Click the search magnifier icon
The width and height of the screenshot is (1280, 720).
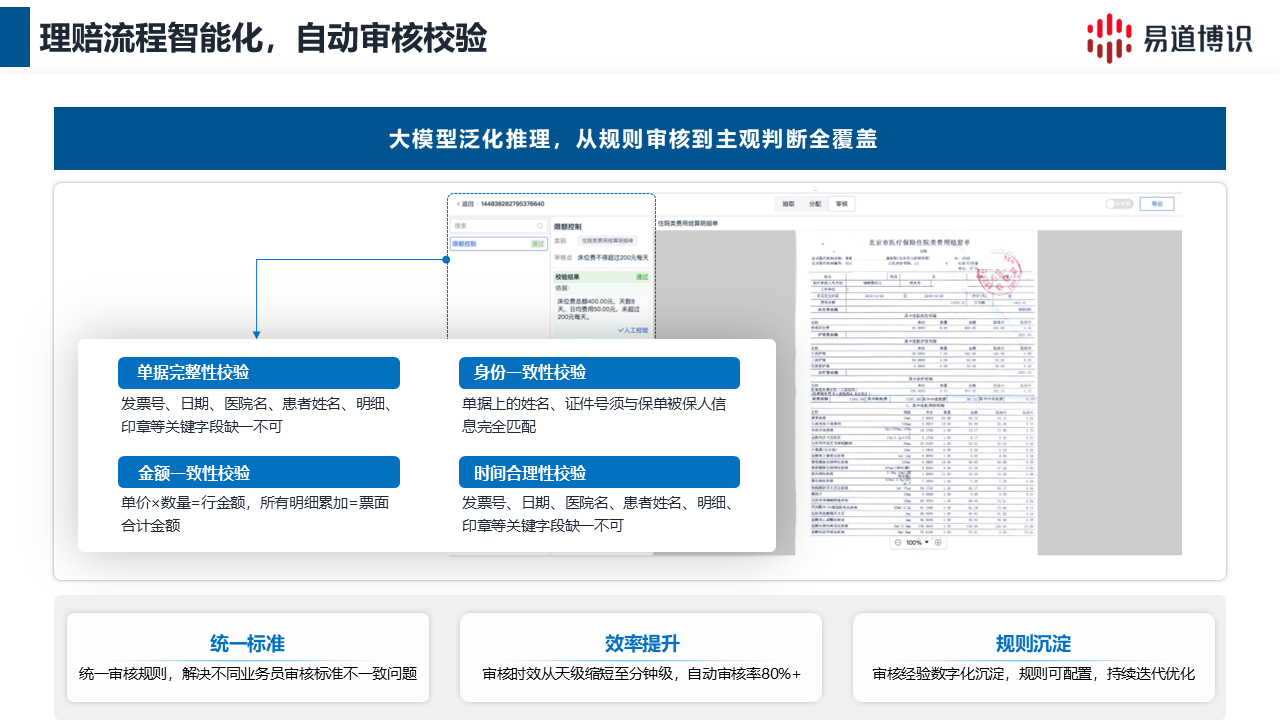[541, 226]
